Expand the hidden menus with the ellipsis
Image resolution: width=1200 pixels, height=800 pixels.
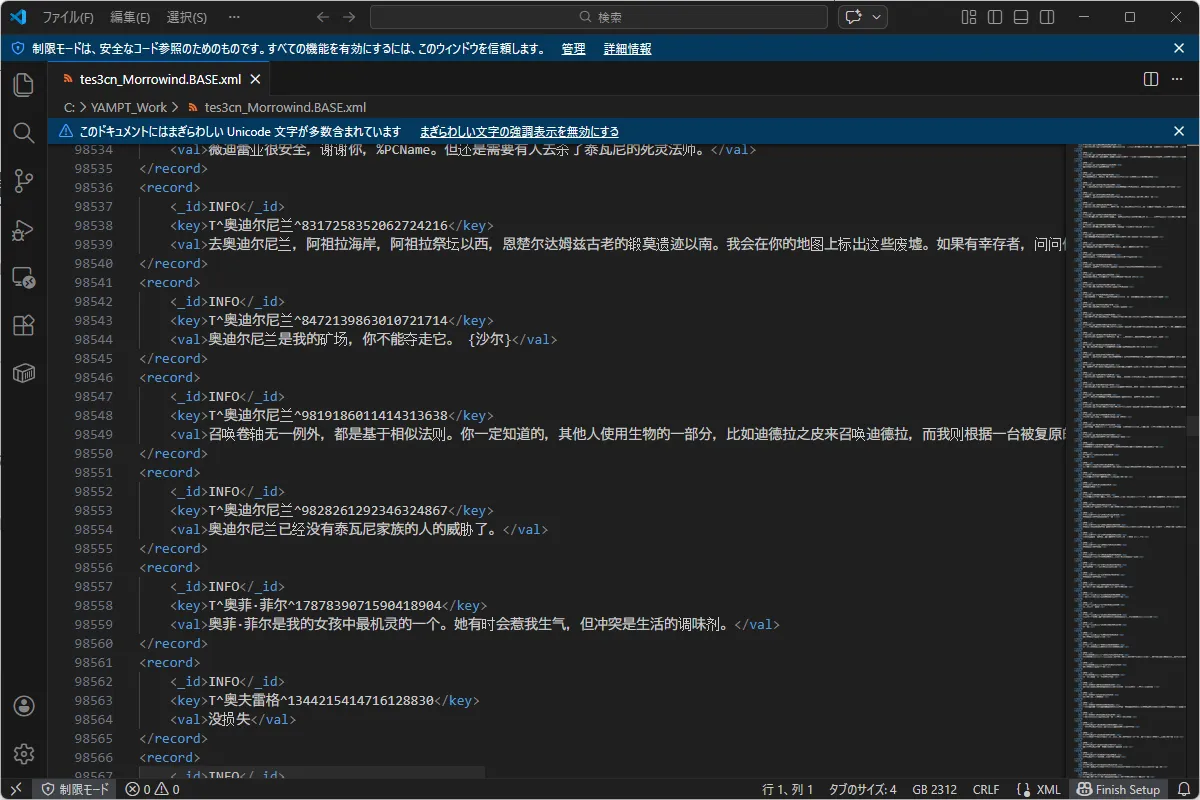point(234,17)
